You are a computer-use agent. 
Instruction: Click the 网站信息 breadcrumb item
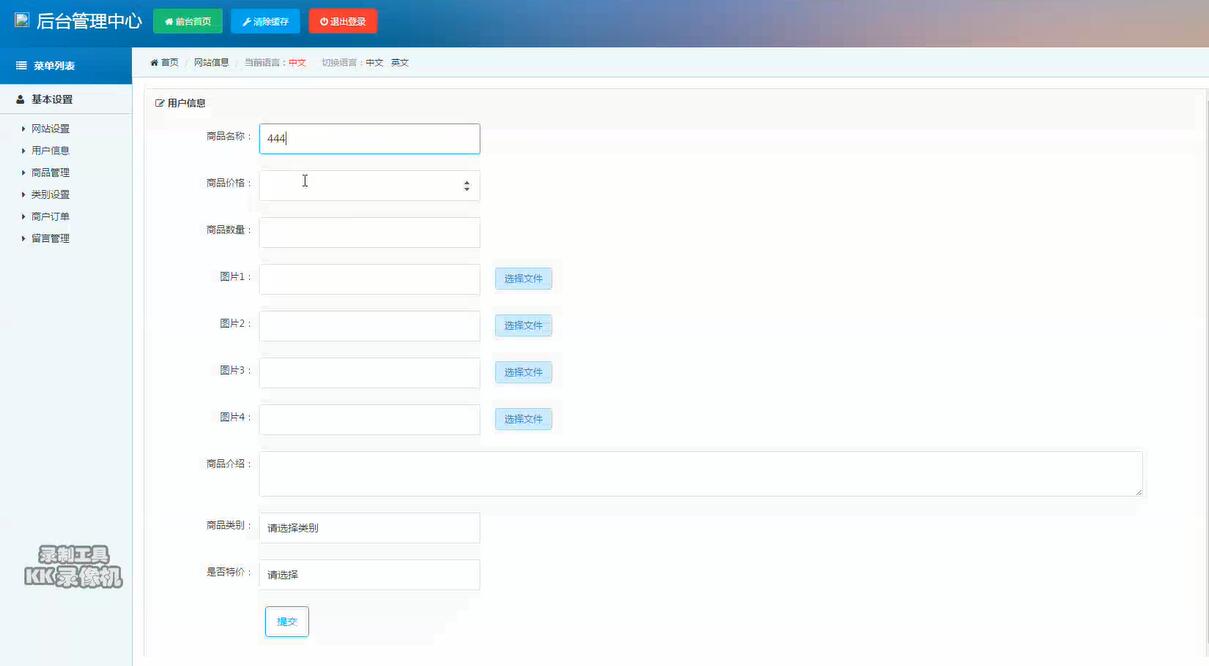(x=211, y=63)
